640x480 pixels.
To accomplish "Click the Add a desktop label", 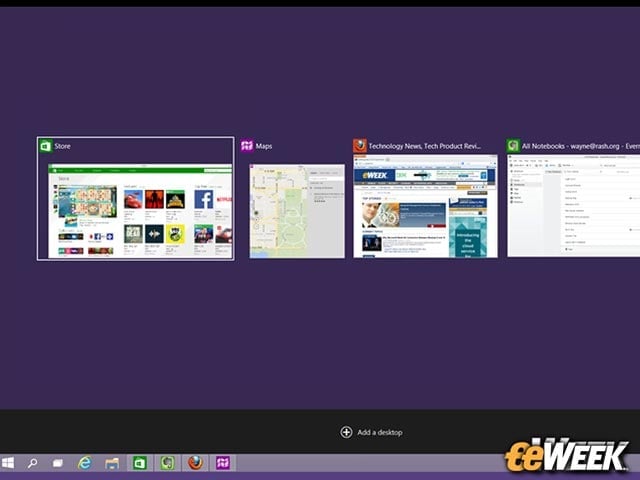I will click(x=380, y=432).
